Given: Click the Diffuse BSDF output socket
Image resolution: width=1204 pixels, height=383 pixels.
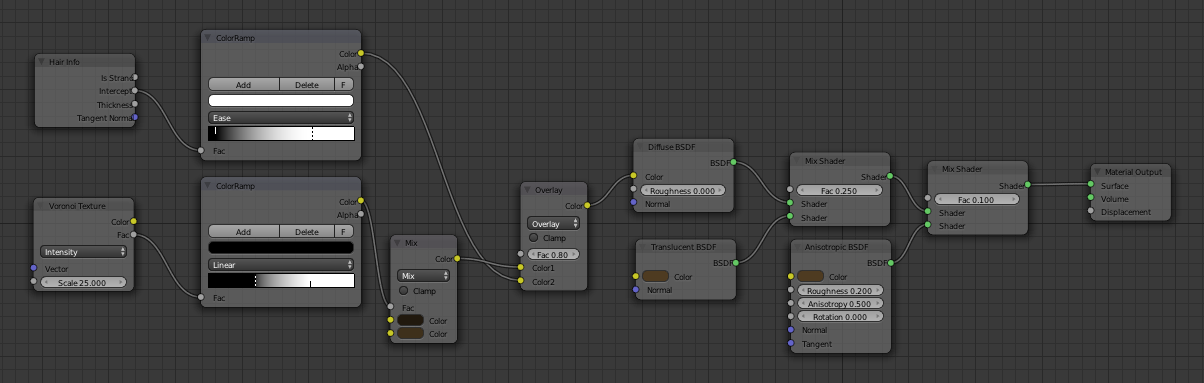Looking at the screenshot, I should (734, 162).
